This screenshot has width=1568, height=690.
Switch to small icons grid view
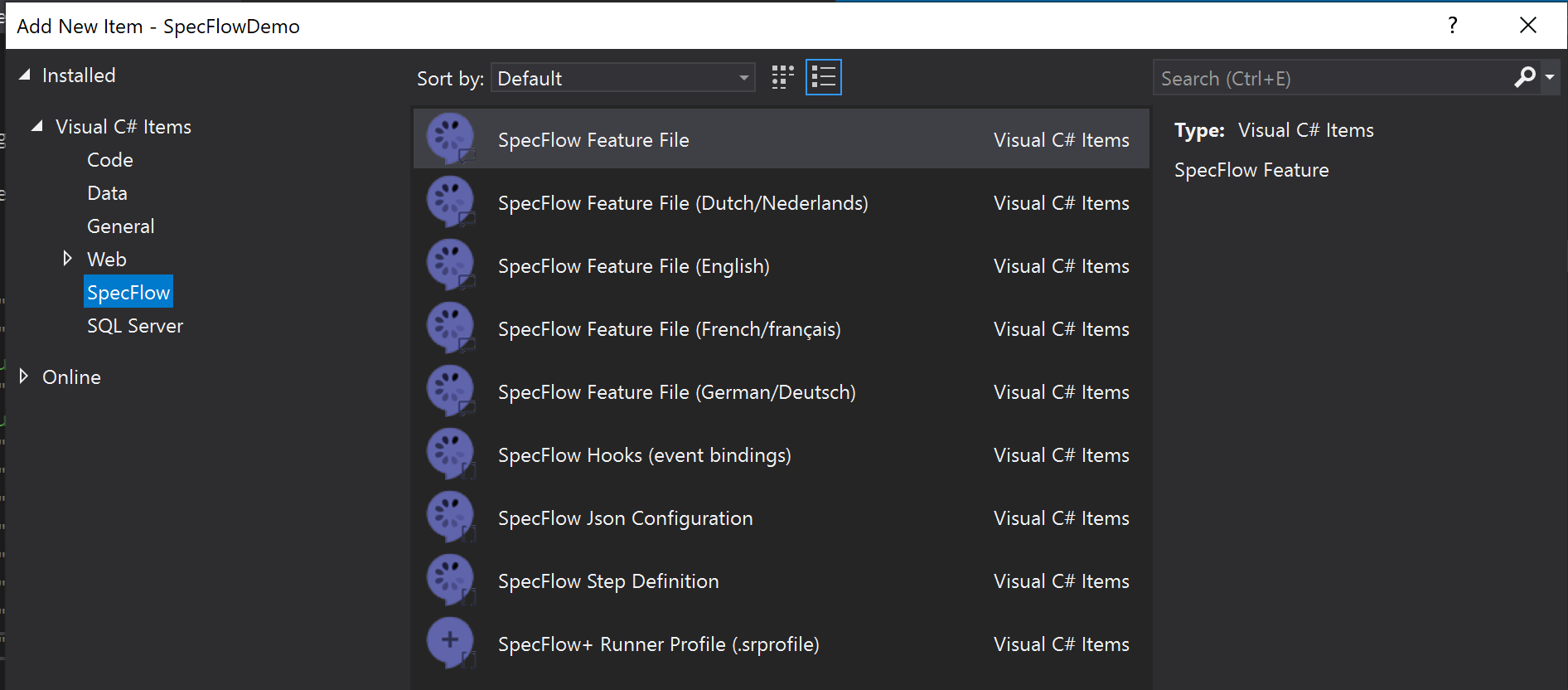point(782,77)
